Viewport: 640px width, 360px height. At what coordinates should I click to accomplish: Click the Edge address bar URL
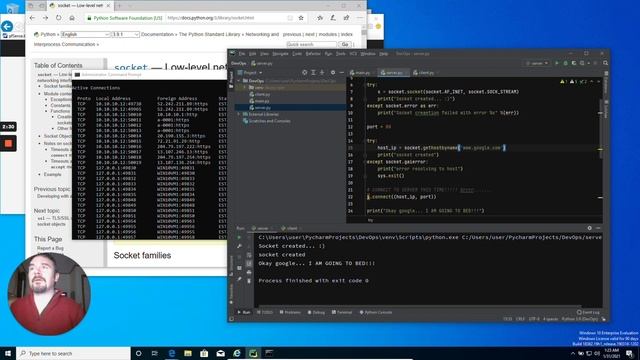tap(211, 18)
